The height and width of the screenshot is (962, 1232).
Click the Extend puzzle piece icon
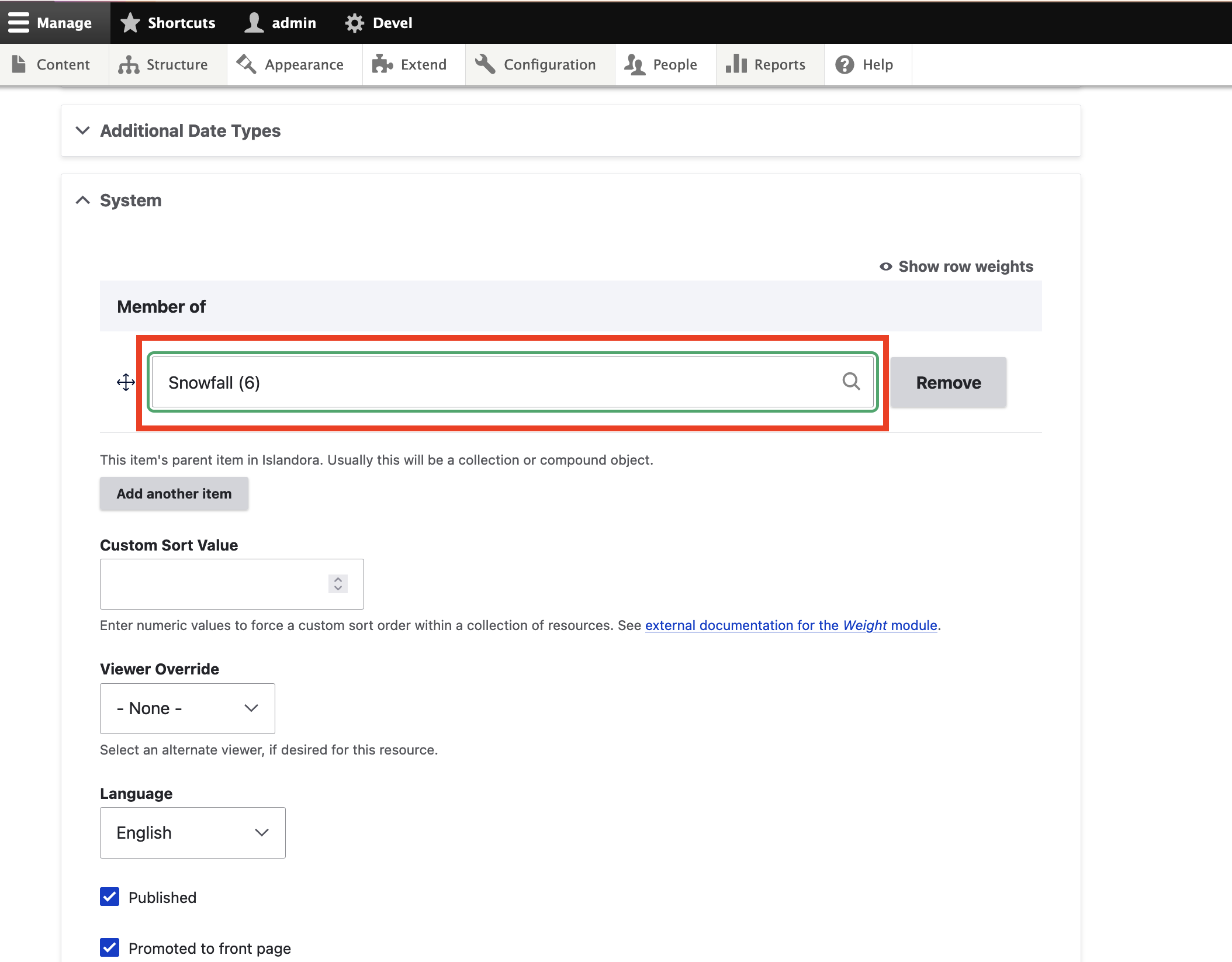click(x=382, y=64)
